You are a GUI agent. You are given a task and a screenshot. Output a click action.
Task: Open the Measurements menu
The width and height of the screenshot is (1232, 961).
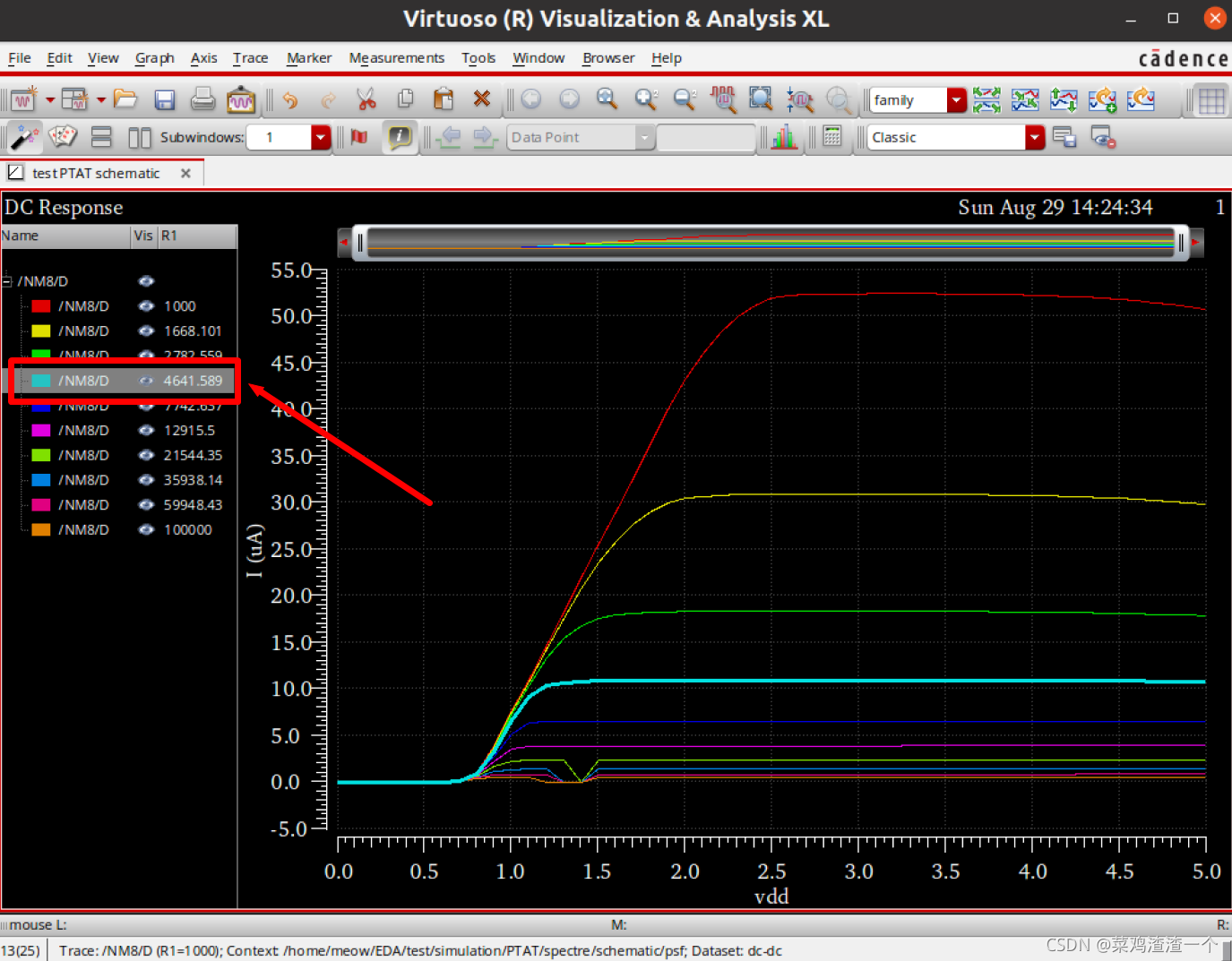click(397, 58)
